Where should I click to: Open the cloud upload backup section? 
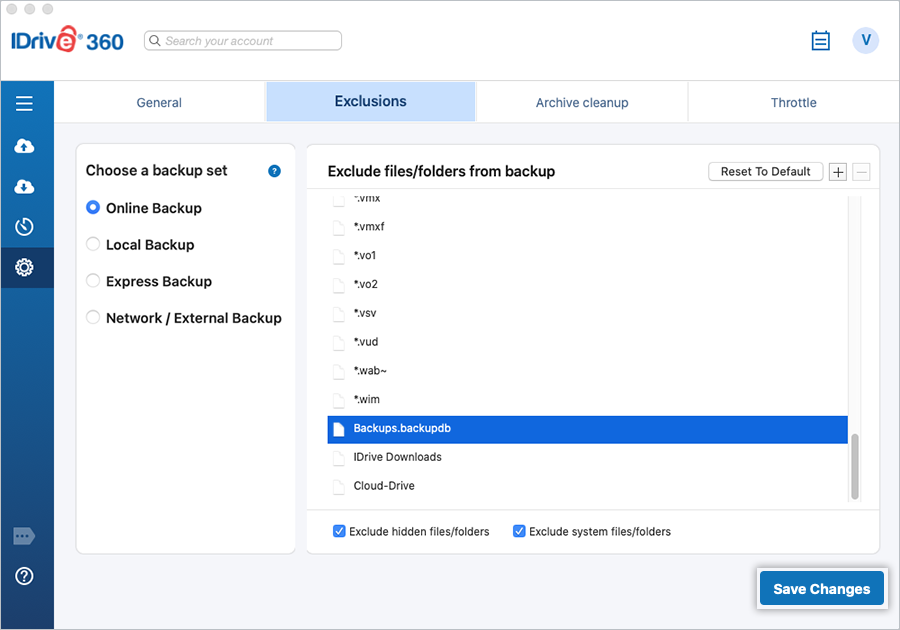tap(25, 146)
